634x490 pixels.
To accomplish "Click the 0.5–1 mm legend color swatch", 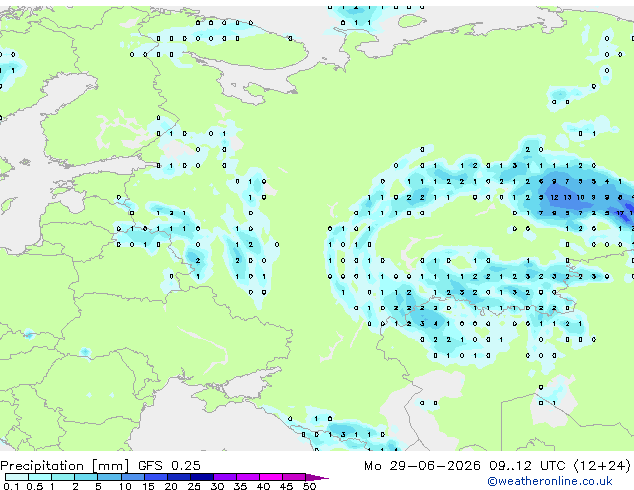I will 40,477.
